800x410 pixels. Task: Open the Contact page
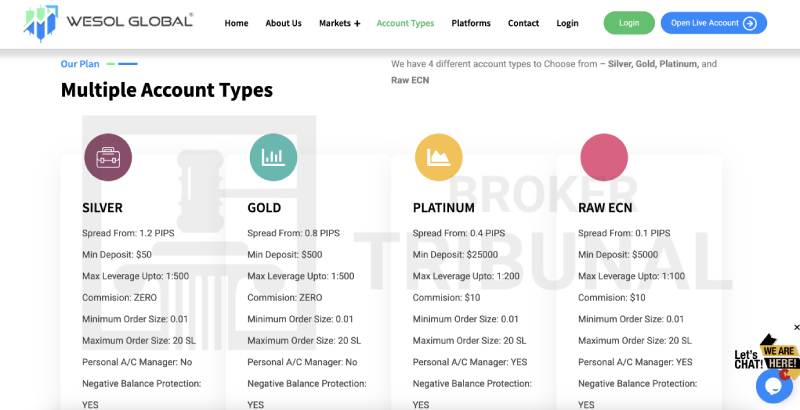coord(523,23)
